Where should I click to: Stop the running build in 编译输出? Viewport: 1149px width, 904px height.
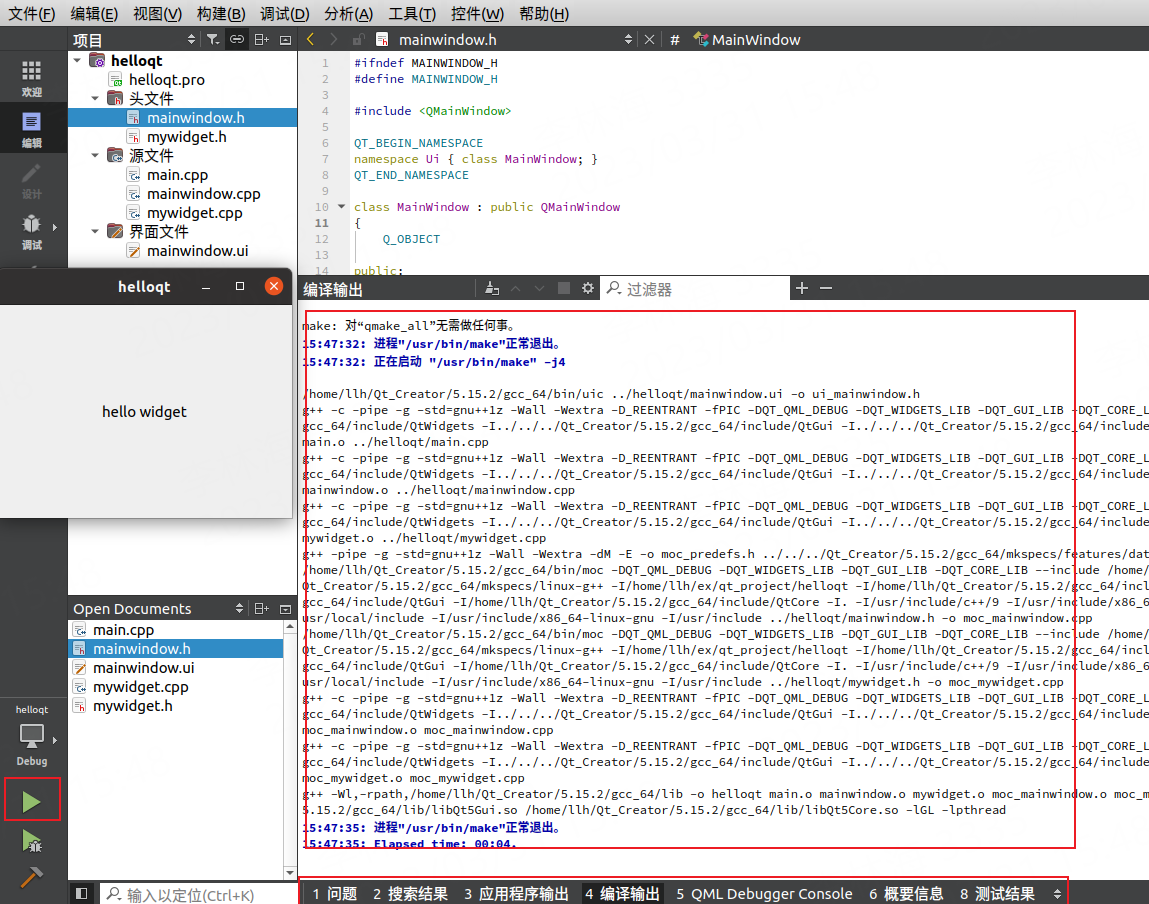click(564, 289)
